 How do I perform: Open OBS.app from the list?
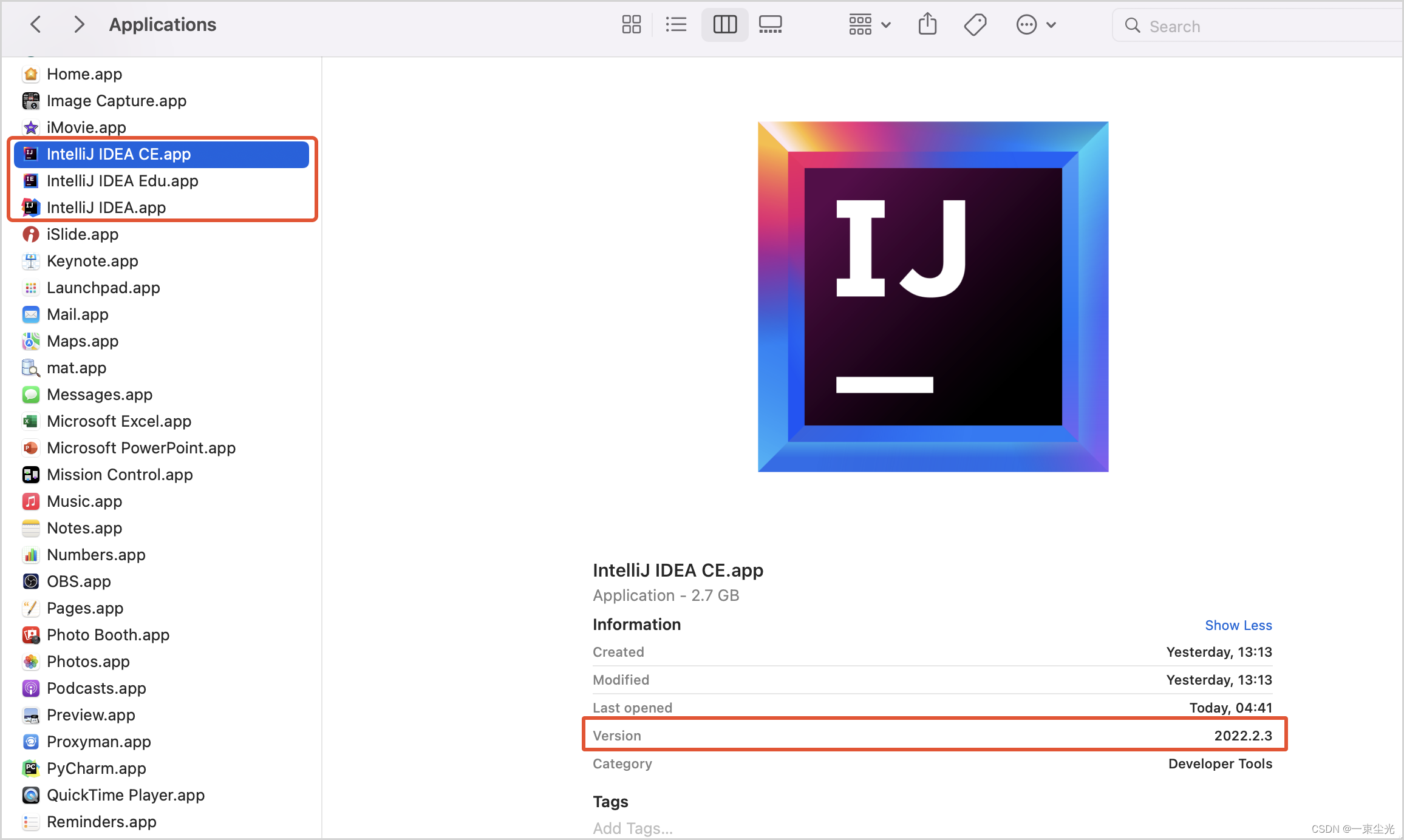point(79,581)
